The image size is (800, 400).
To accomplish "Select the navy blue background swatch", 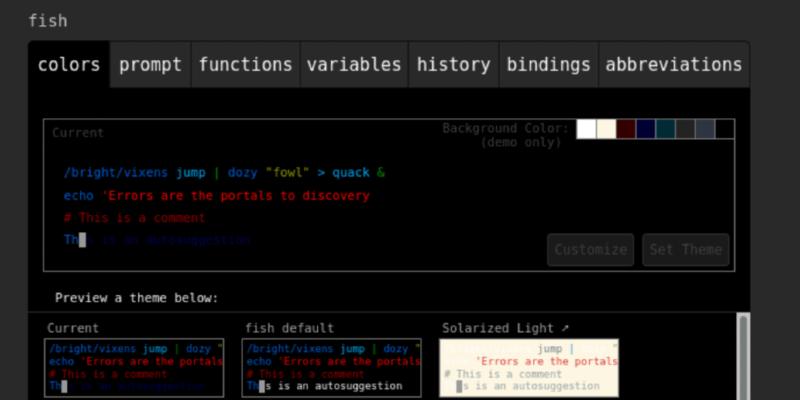I will pyautogui.click(x=646, y=129).
